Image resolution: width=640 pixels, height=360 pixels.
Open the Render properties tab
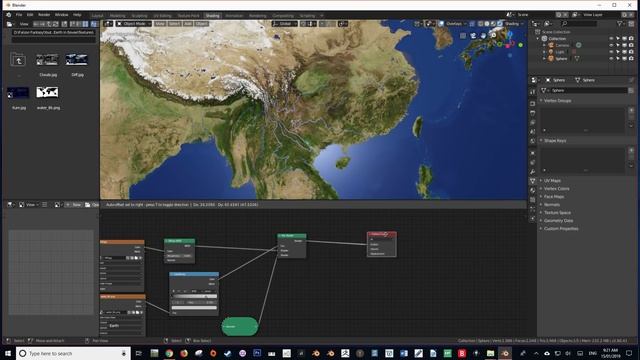coord(532,104)
